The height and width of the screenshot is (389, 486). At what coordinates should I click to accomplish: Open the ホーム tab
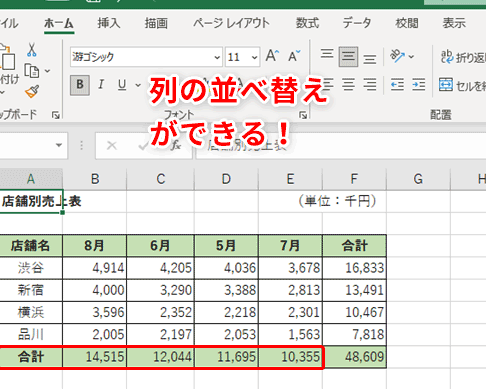click(59, 23)
